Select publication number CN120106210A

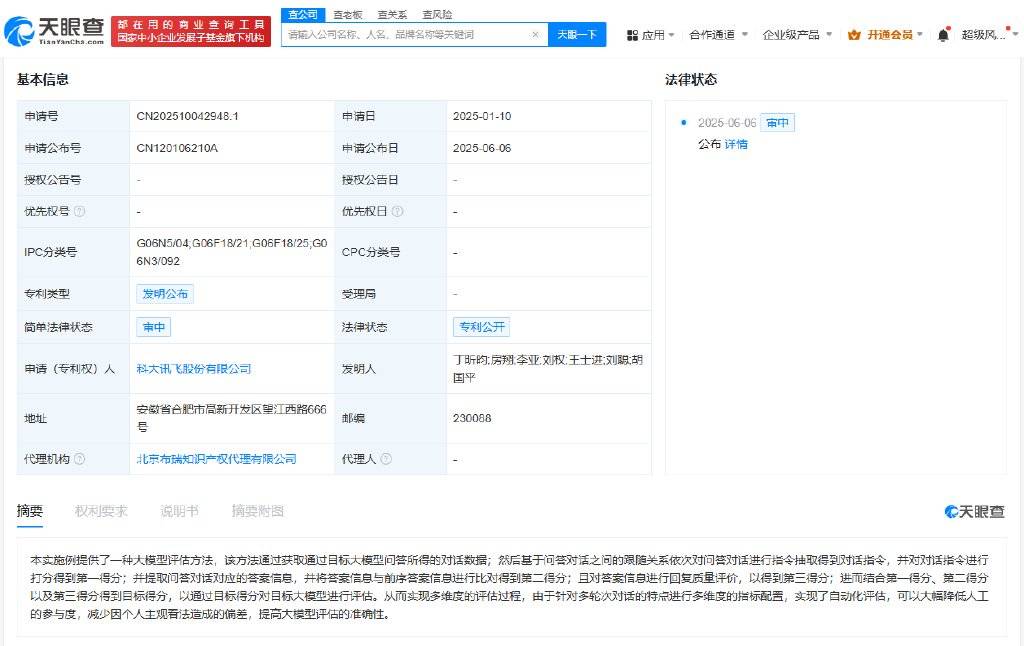(x=177, y=148)
